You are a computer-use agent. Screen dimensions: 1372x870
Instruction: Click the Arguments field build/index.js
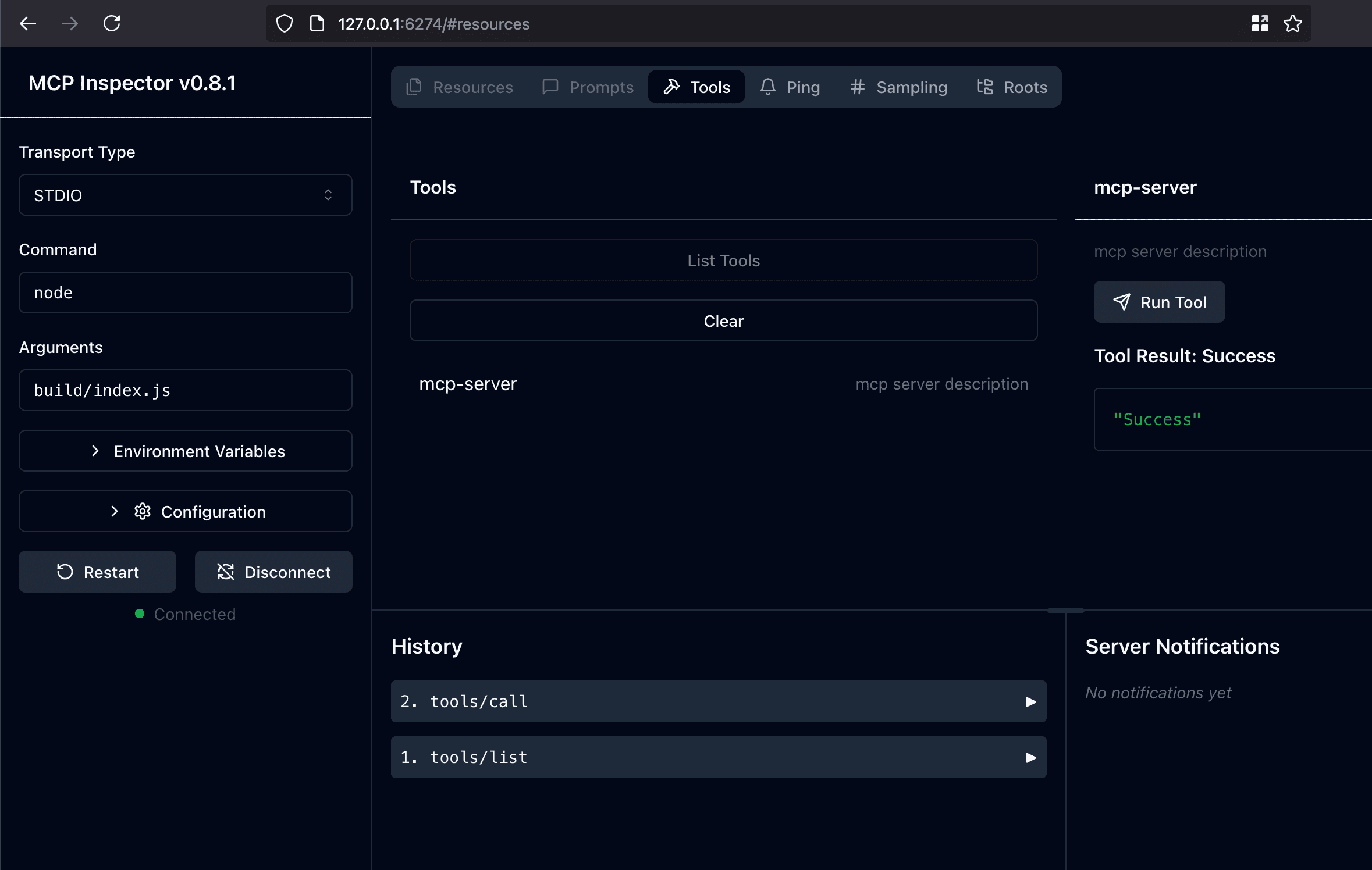click(186, 390)
